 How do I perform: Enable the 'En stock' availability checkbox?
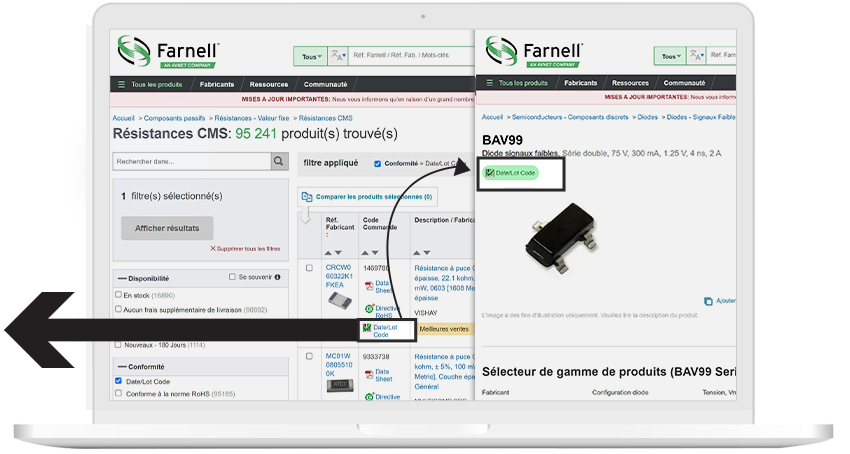119,295
